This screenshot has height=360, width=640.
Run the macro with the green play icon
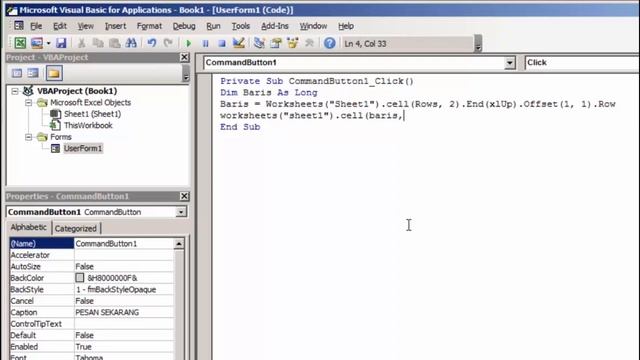coord(189,43)
